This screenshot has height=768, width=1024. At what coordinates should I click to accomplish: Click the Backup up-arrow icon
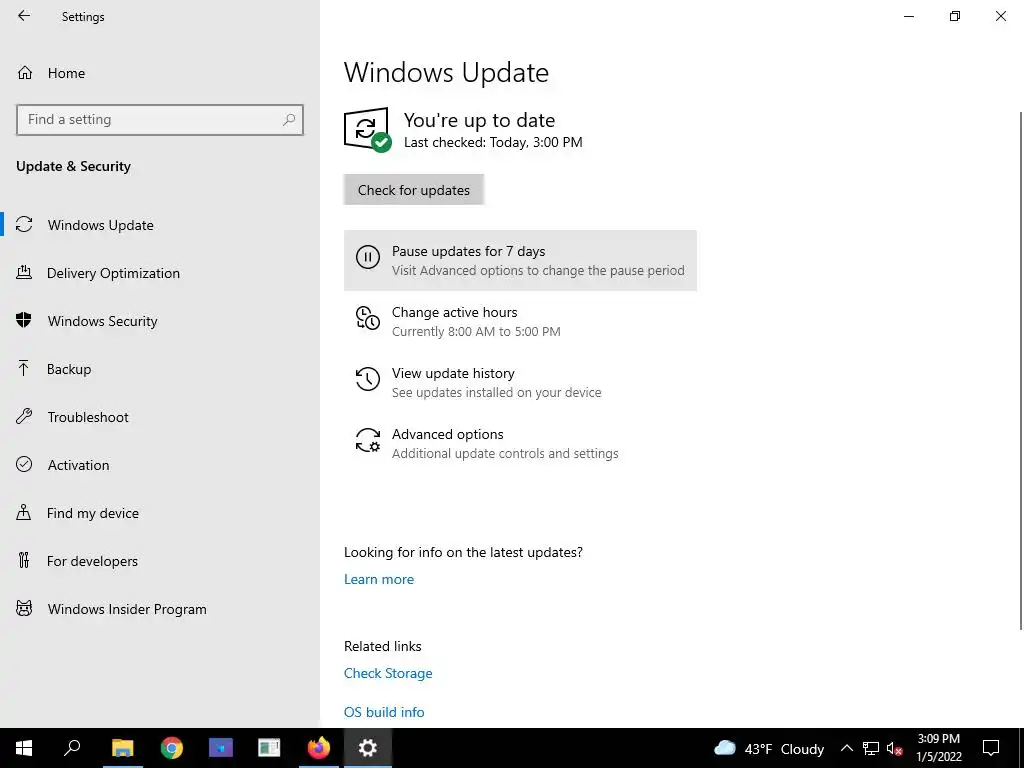click(24, 369)
